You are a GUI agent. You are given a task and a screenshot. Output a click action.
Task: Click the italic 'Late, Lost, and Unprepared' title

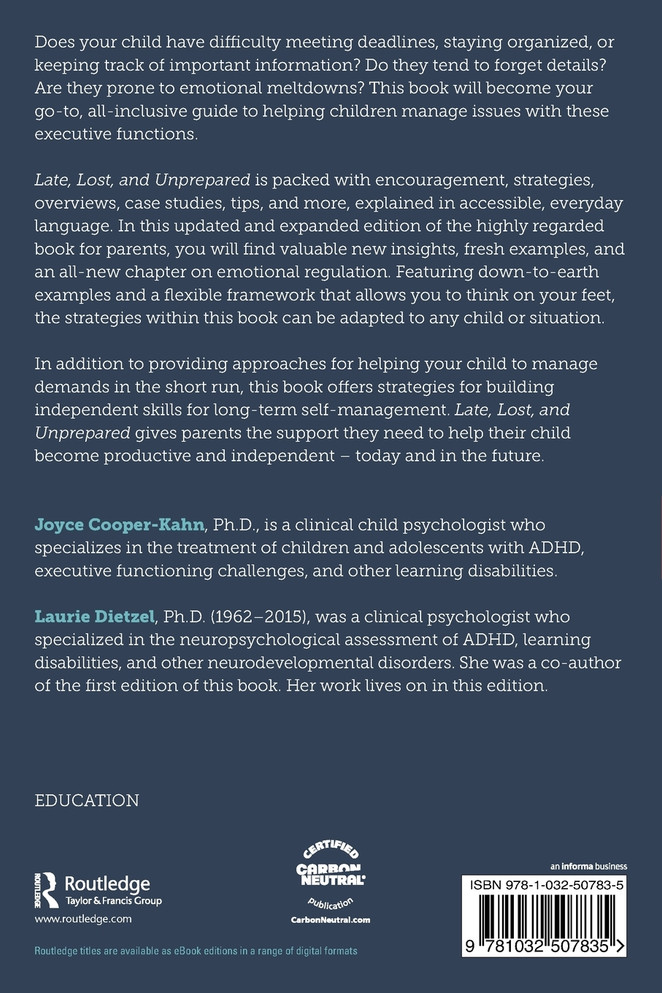(x=143, y=180)
